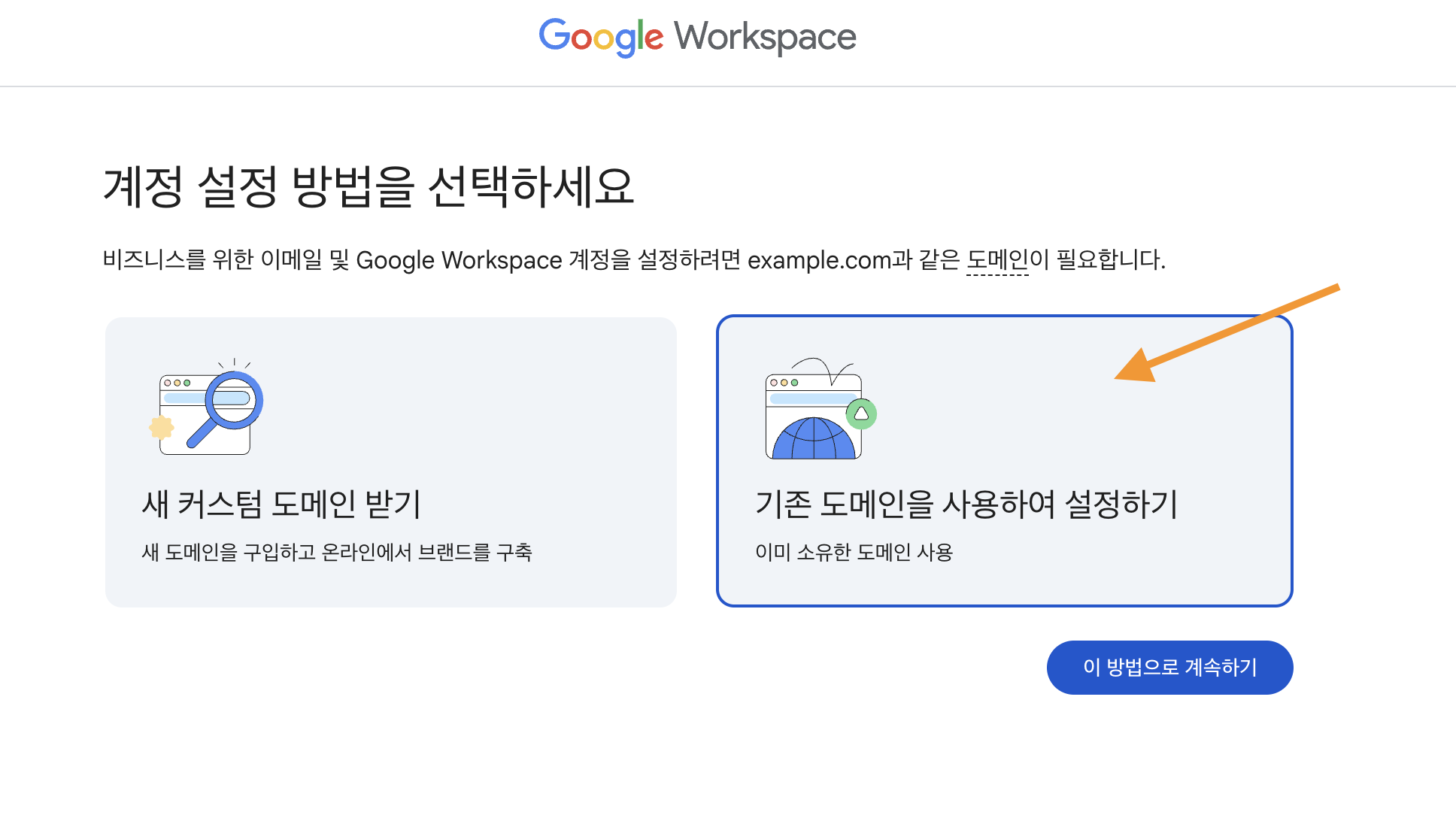Click the green badge on globe illustration
Screen dimensions: 1456x815
(x=861, y=414)
